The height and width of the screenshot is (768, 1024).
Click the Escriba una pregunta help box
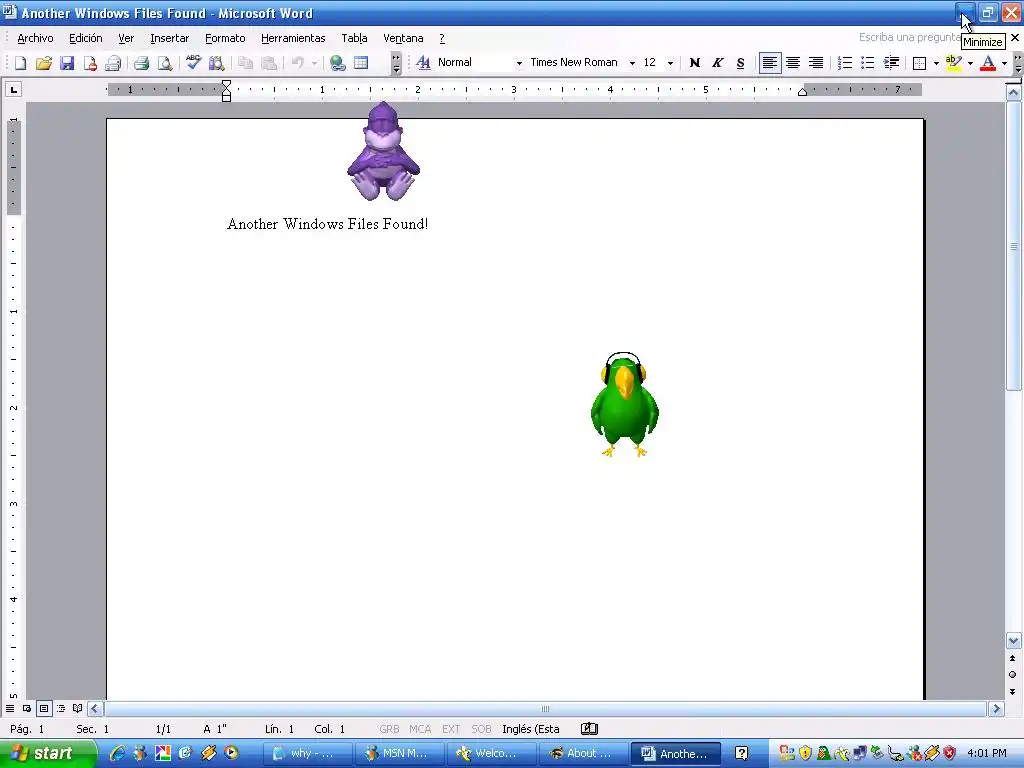pyautogui.click(x=909, y=37)
